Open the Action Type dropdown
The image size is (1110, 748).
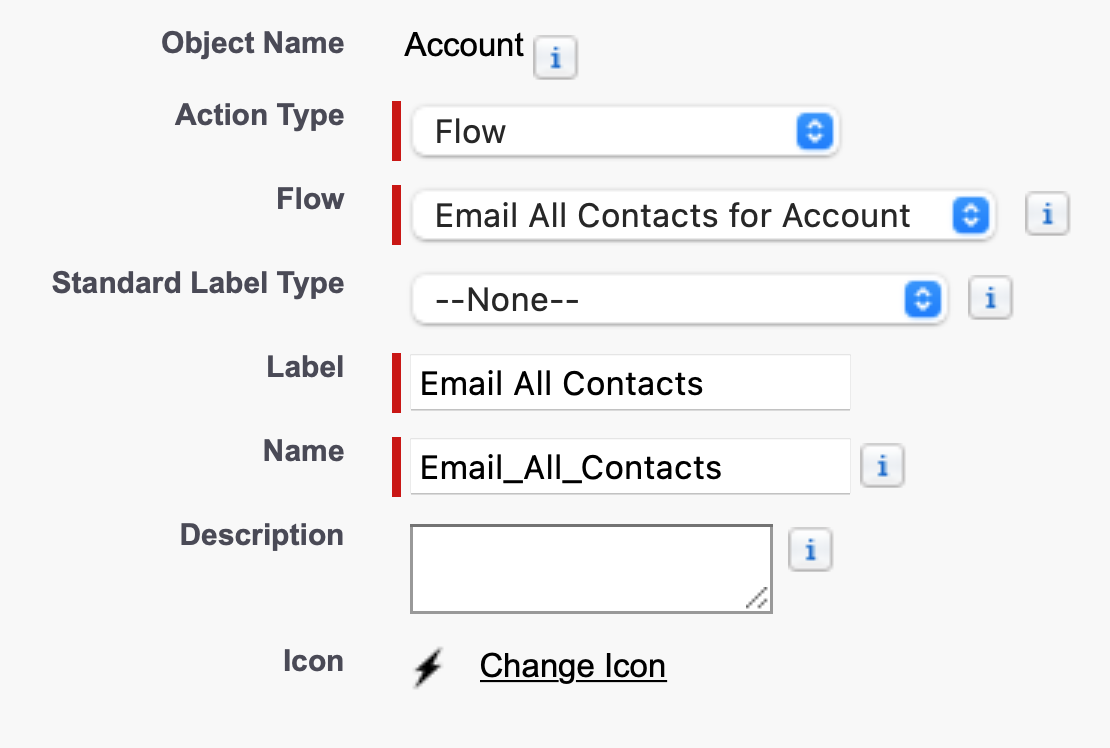coord(625,131)
